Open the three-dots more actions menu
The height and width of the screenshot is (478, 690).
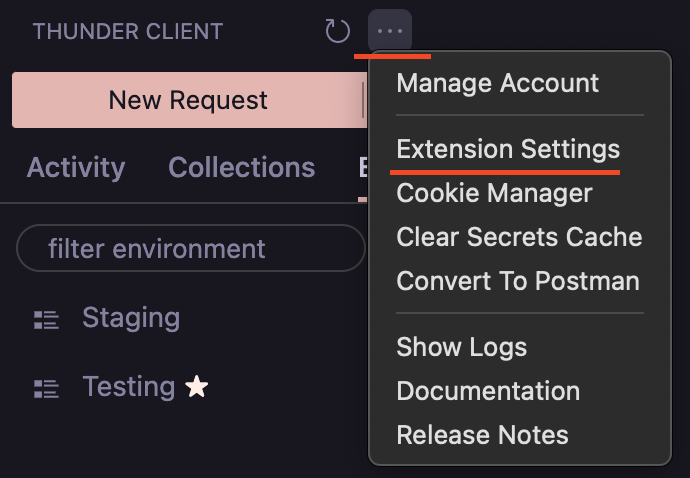point(390,31)
